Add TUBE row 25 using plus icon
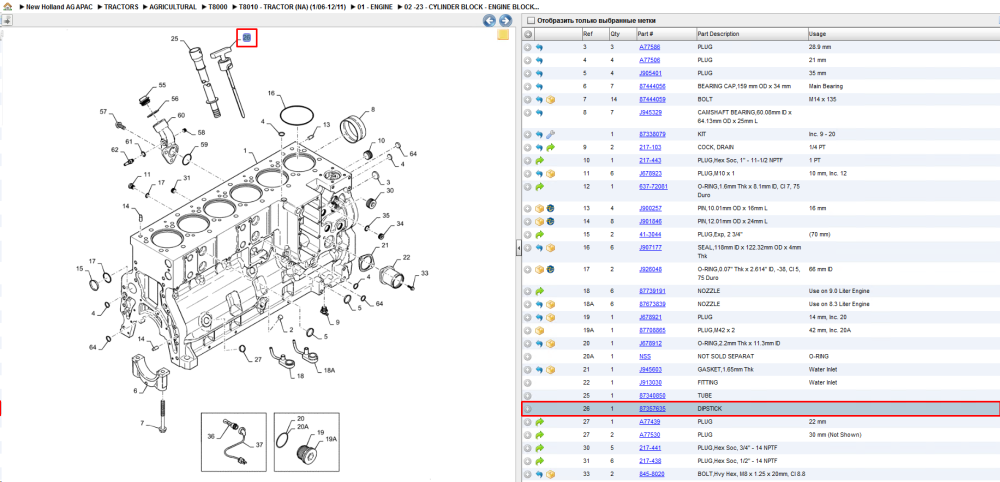 point(527,395)
